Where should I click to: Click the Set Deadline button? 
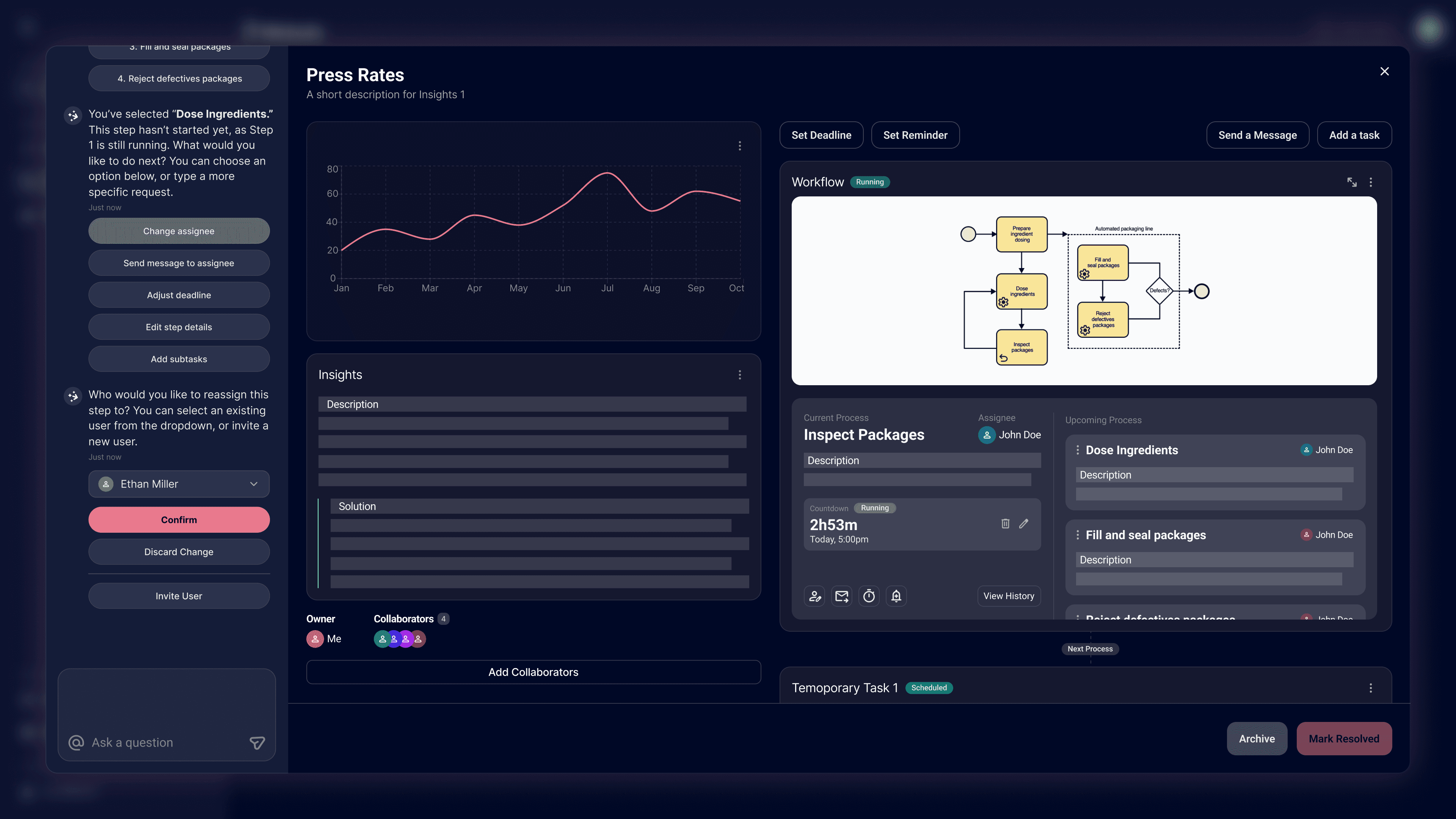pos(821,135)
